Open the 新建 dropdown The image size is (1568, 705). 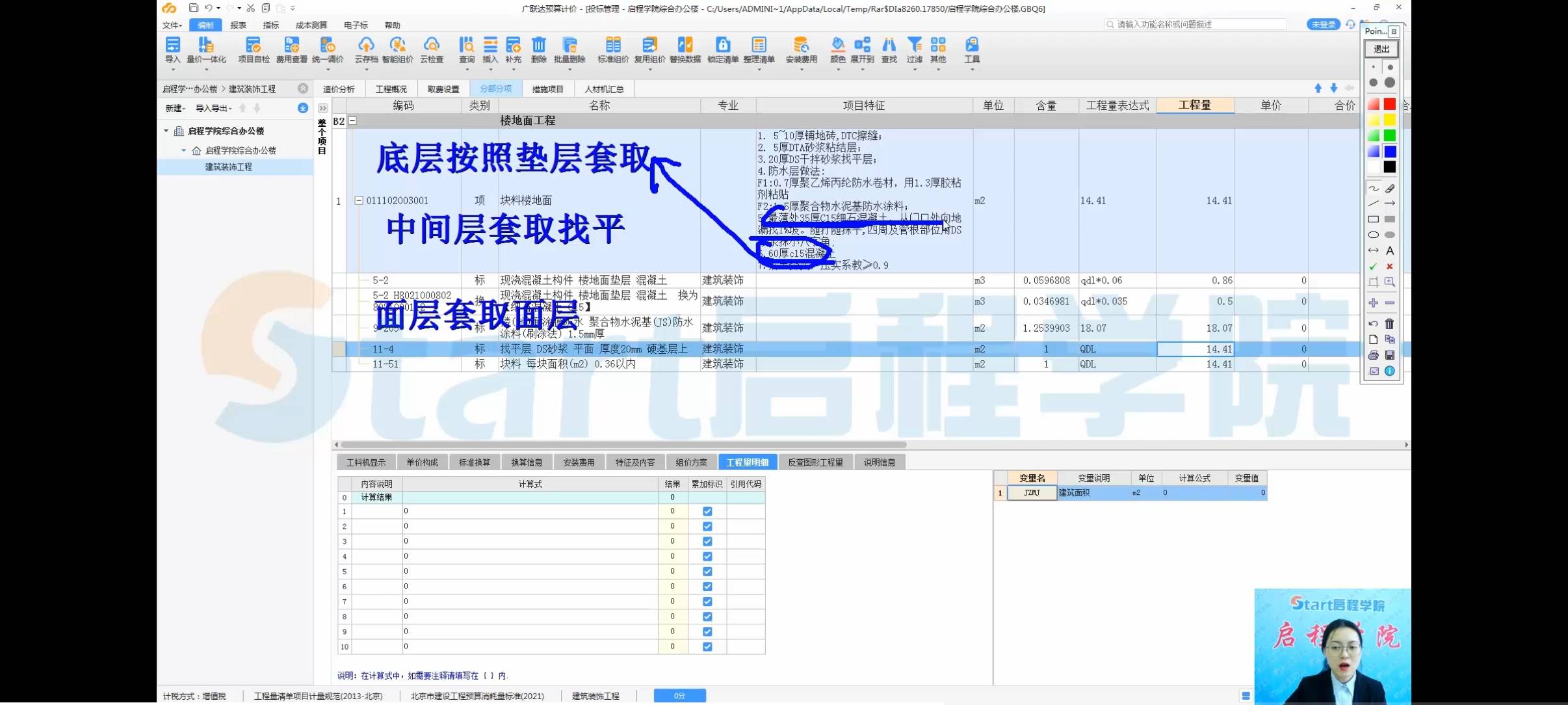coord(175,108)
